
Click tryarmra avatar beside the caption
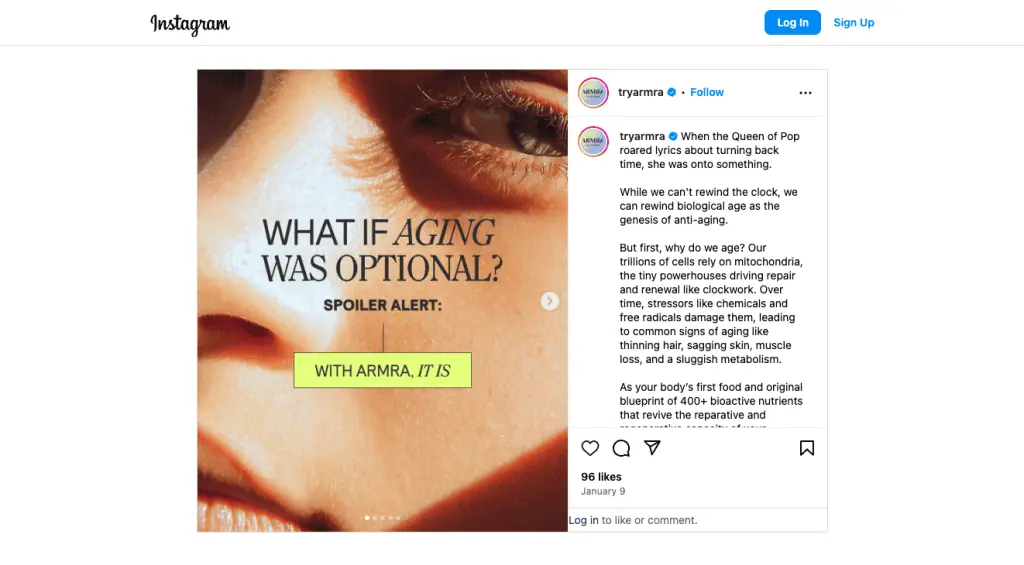coord(593,142)
